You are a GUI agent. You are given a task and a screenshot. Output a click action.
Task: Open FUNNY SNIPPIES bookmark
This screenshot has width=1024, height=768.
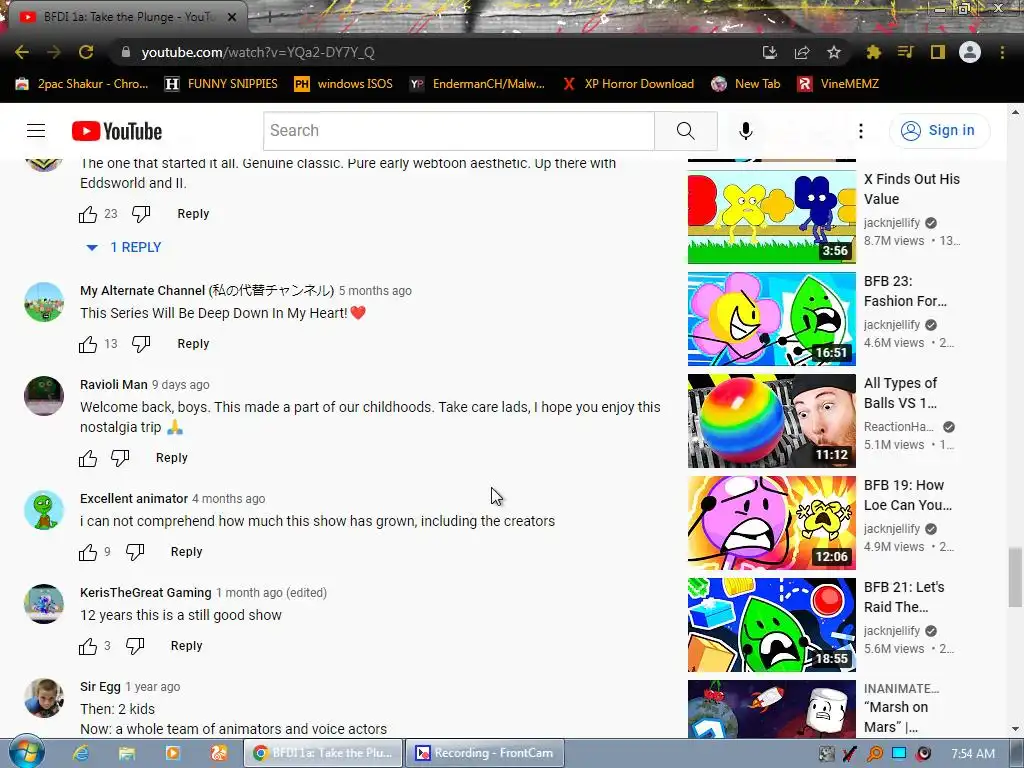pyautogui.click(x=221, y=84)
